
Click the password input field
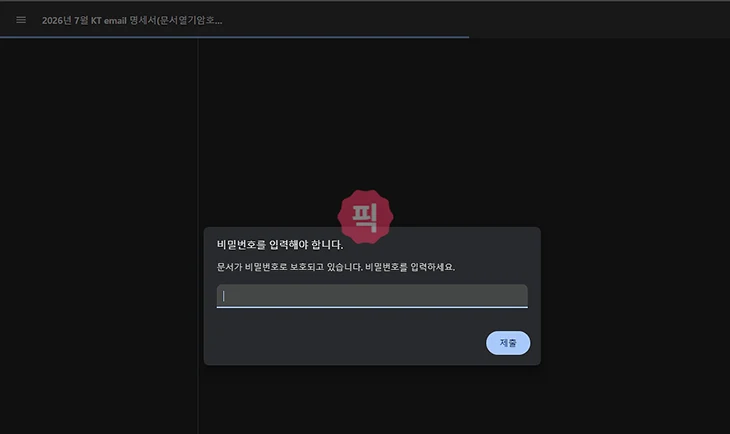coord(372,296)
